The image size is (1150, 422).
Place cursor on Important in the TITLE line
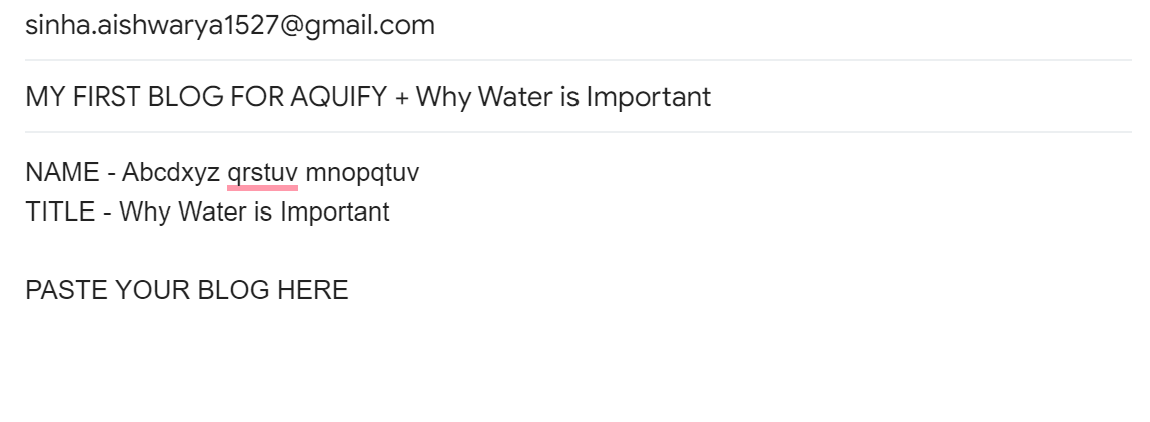[334, 213]
